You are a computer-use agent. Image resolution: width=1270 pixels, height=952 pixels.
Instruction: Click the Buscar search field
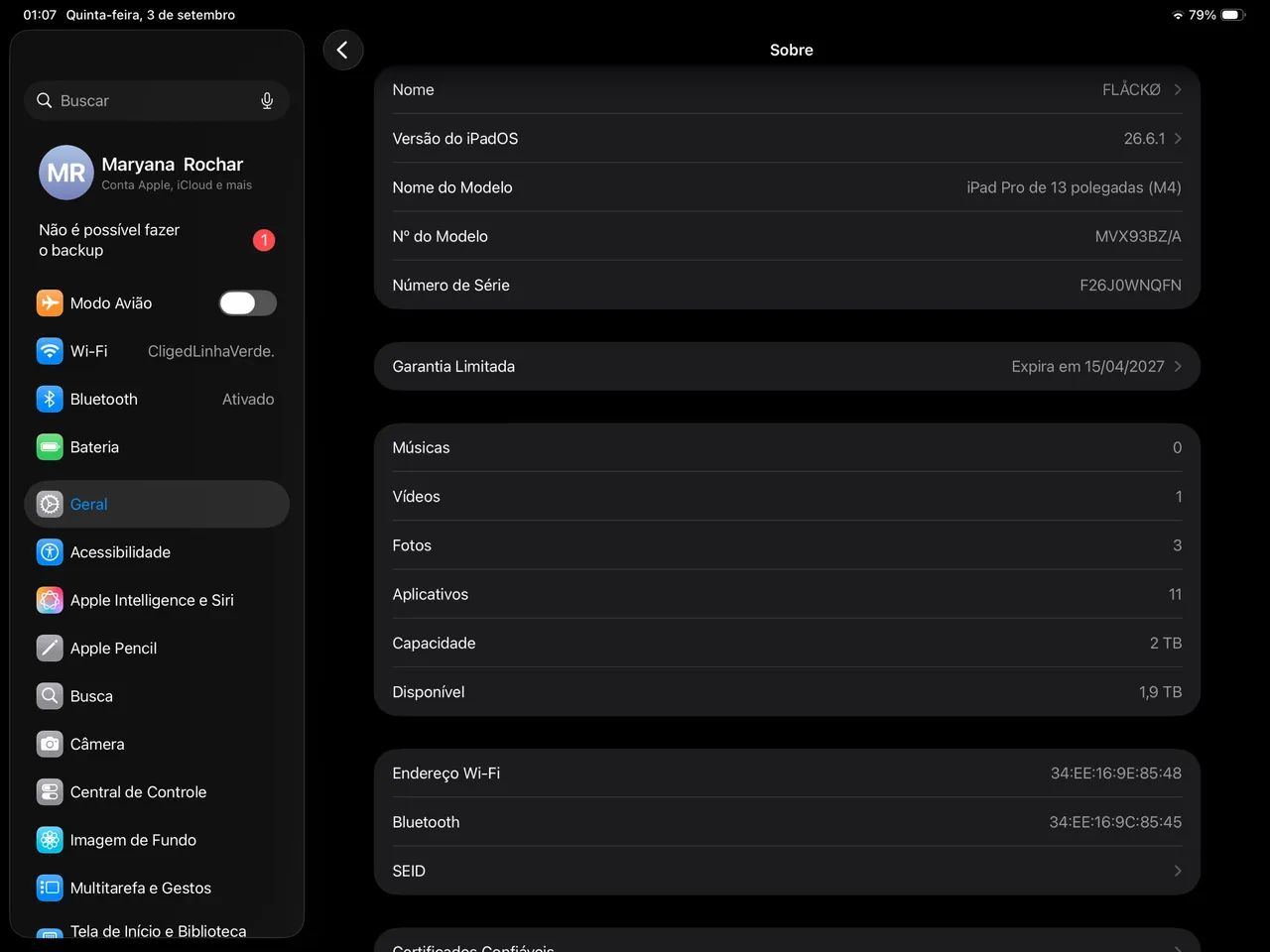pos(157,100)
